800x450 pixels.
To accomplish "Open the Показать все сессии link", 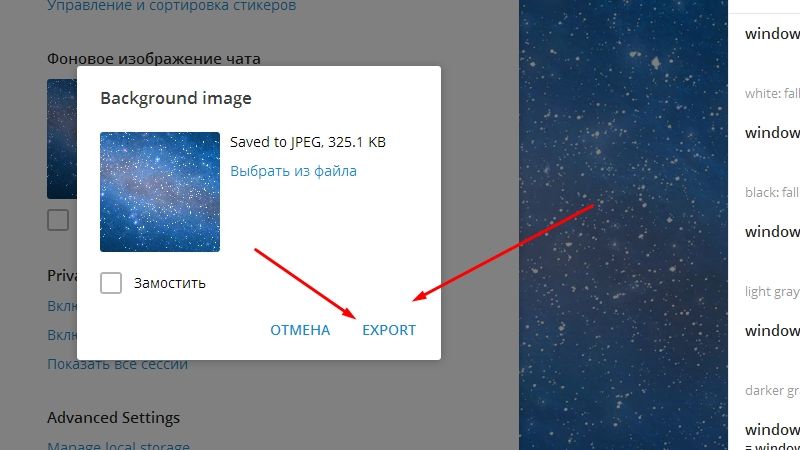I will click(x=117, y=364).
